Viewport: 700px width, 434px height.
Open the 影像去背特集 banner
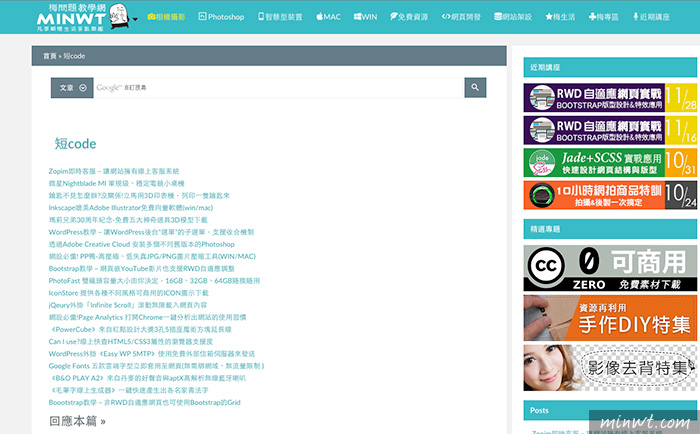tap(610, 368)
